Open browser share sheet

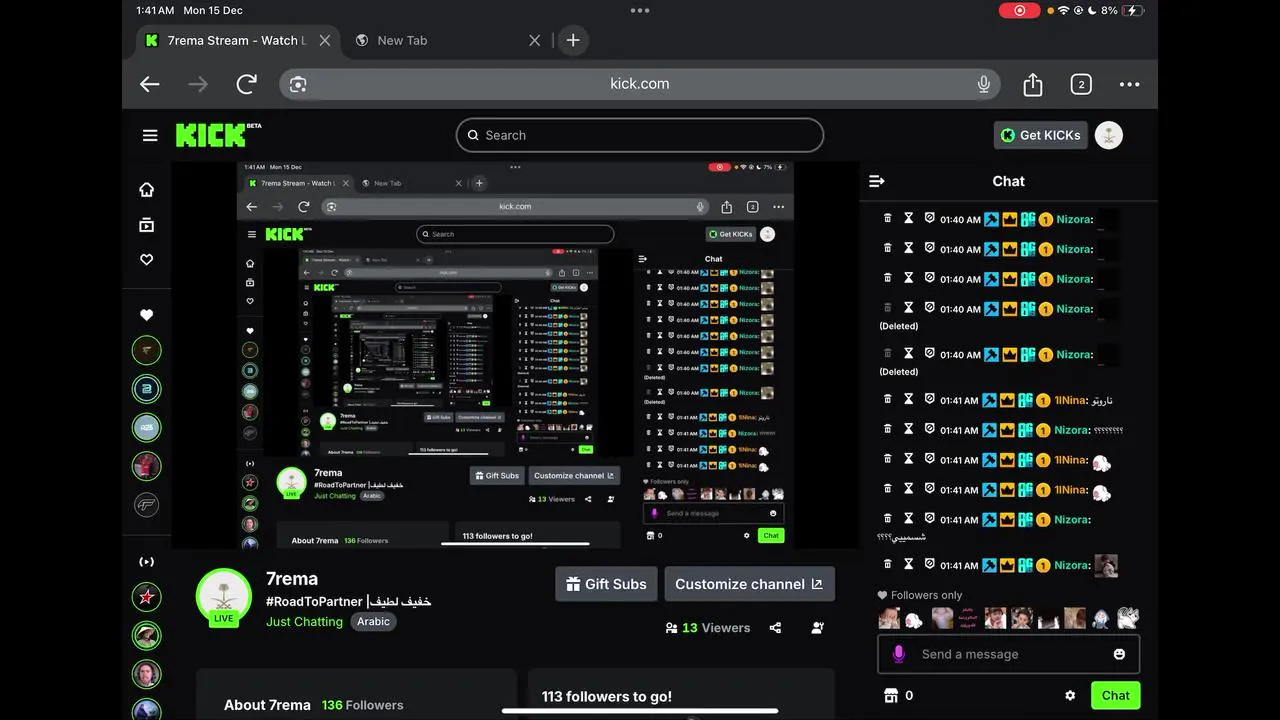tap(1033, 84)
